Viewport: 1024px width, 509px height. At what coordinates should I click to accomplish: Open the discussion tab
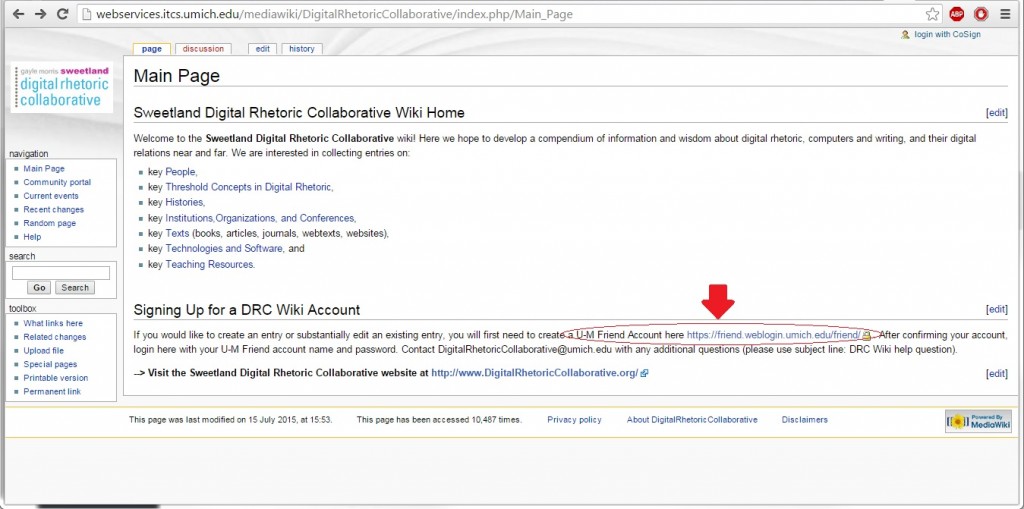pyautogui.click(x=203, y=49)
